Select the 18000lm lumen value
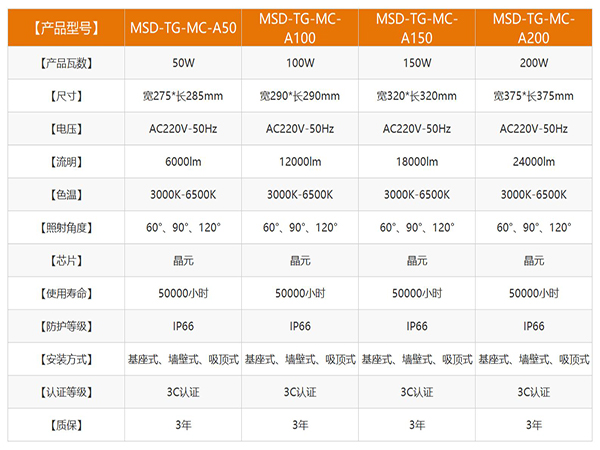The width and height of the screenshot is (600, 450). click(417, 162)
